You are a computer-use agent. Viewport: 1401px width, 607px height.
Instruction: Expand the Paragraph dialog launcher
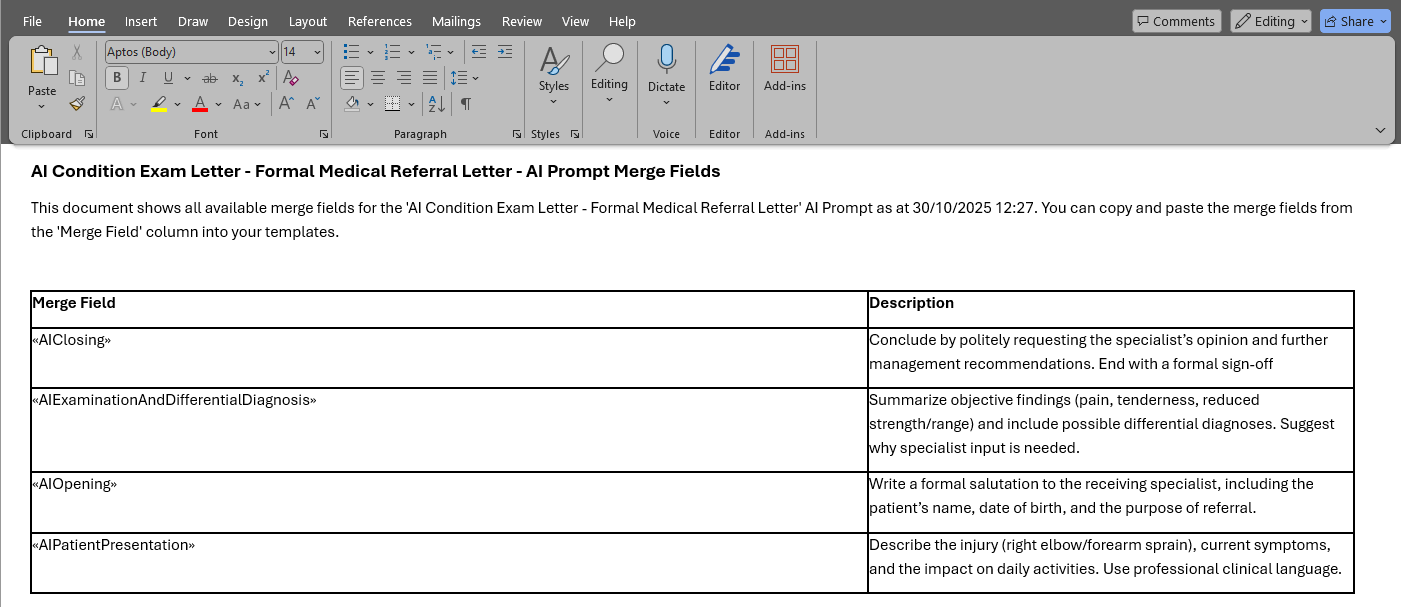tap(516, 134)
